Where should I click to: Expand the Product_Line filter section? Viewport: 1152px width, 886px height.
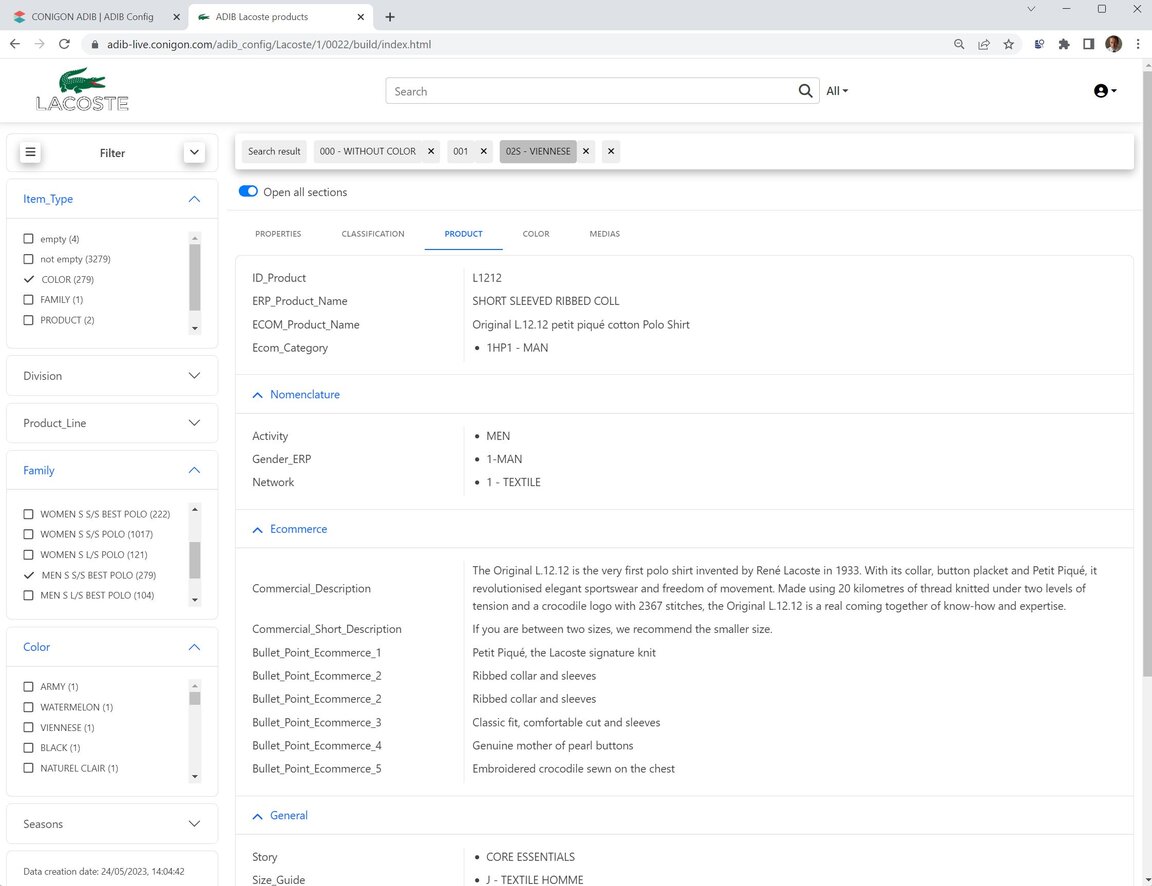click(x=194, y=423)
